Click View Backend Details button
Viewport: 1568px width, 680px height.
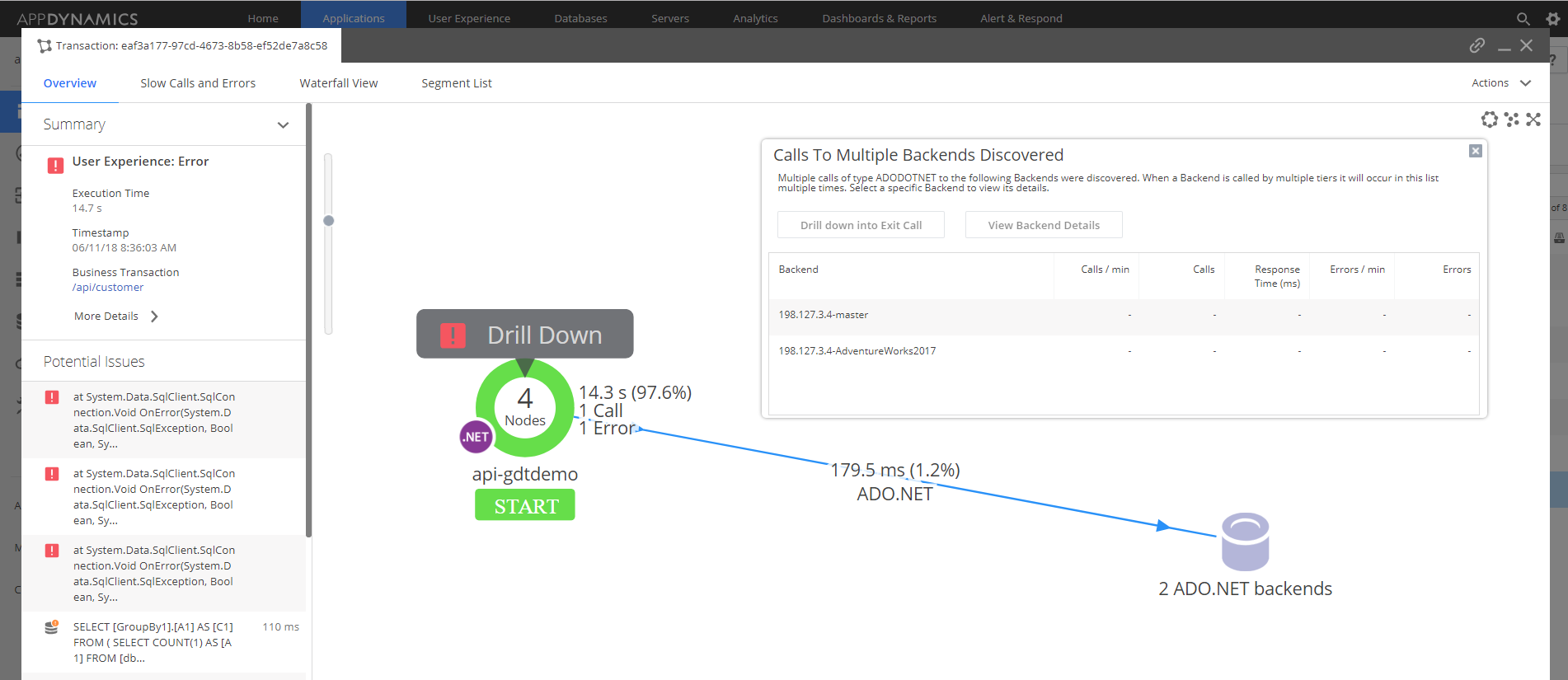point(1044,225)
